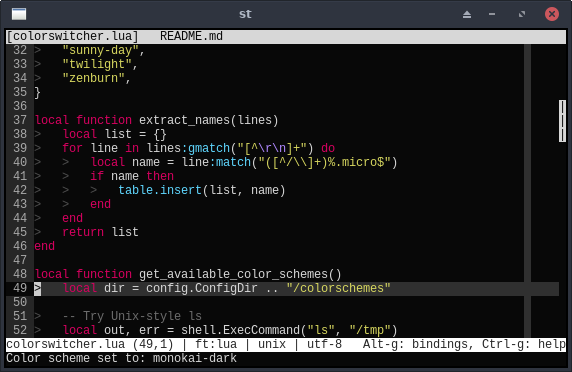Click the unix file format indicator
The image size is (572, 372).
coord(272,344)
